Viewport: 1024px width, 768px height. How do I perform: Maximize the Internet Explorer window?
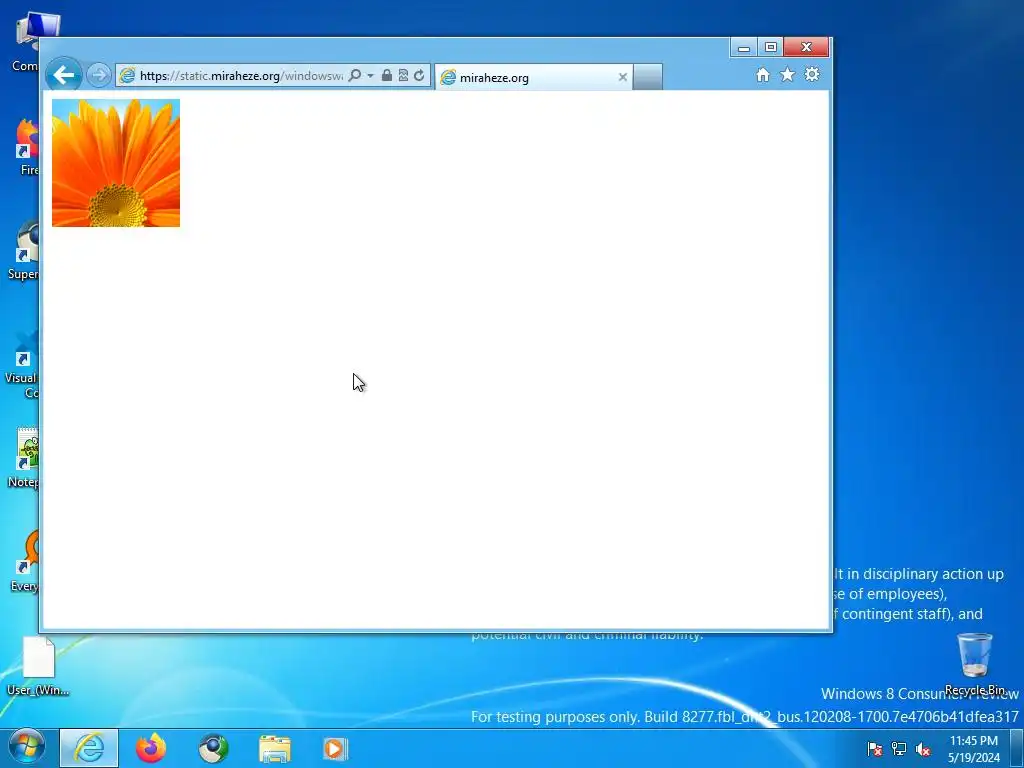[771, 48]
